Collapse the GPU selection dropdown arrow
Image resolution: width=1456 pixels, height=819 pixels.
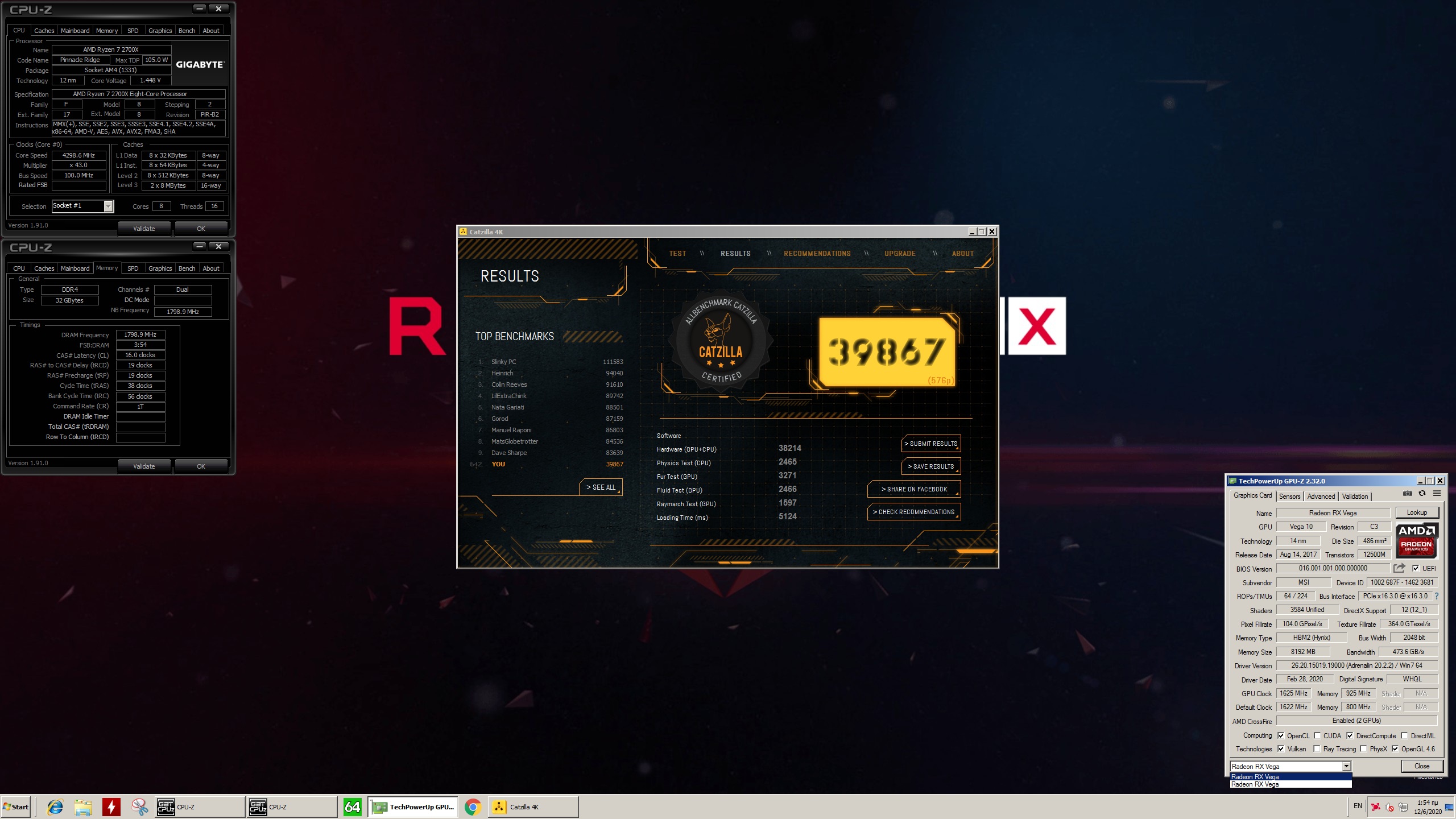click(1346, 766)
